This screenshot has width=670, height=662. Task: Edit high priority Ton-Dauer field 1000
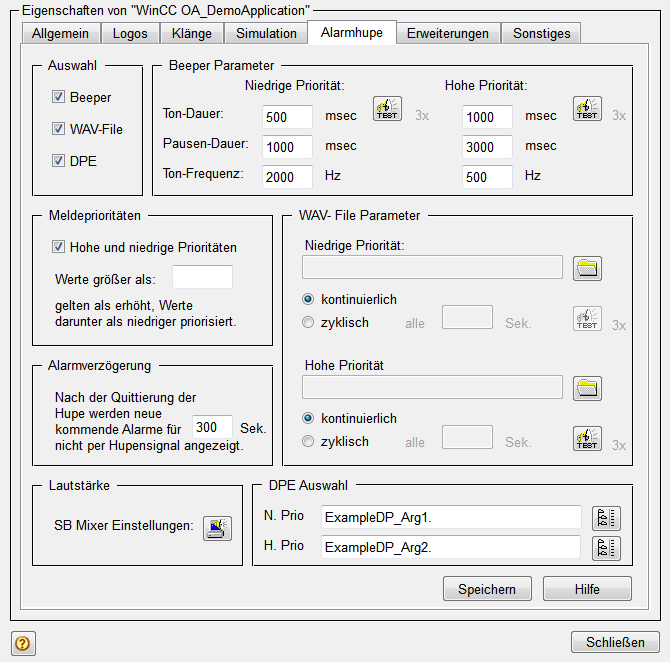click(487, 117)
